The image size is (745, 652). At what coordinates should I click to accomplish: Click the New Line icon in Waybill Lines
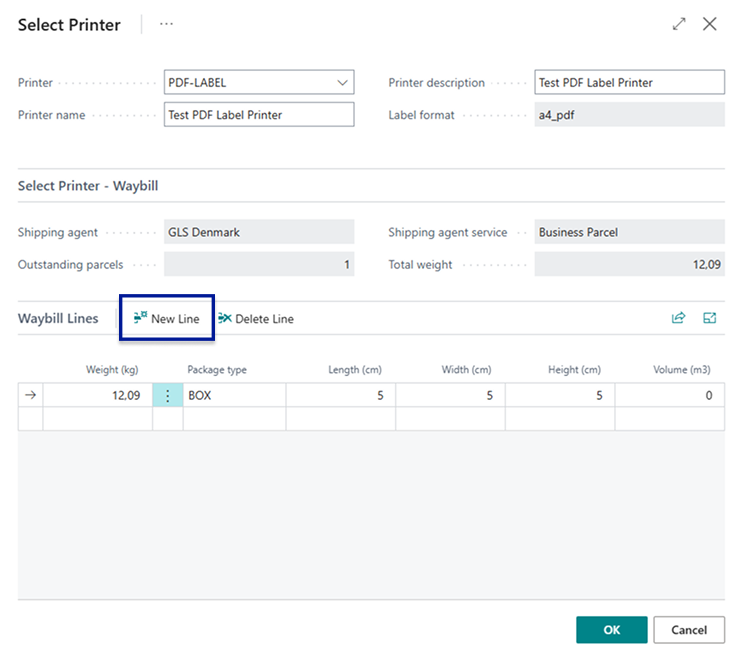click(x=140, y=318)
